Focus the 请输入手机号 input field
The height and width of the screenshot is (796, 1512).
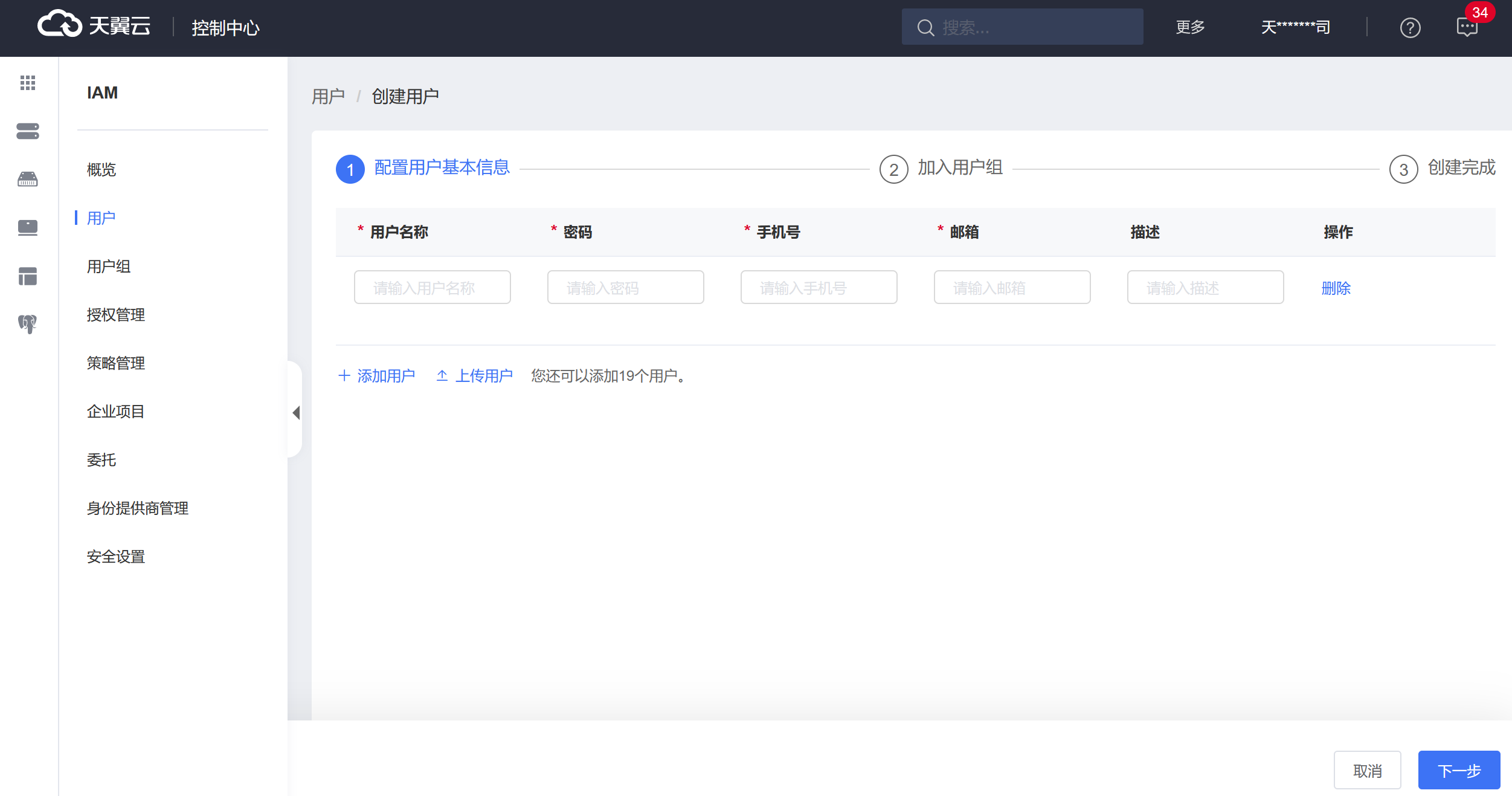[x=819, y=288]
